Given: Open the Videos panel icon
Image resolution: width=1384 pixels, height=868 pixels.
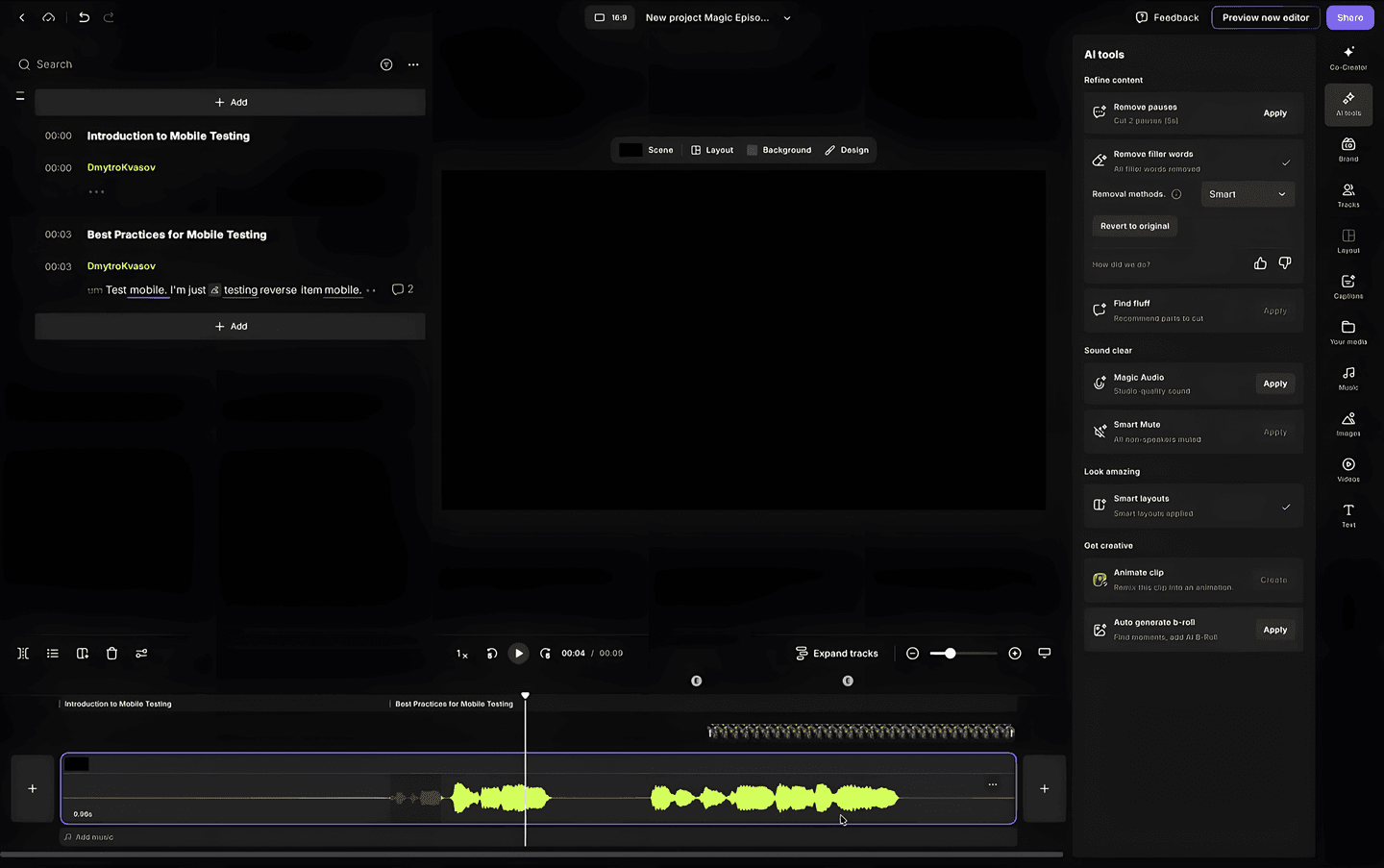Looking at the screenshot, I should click(1347, 469).
